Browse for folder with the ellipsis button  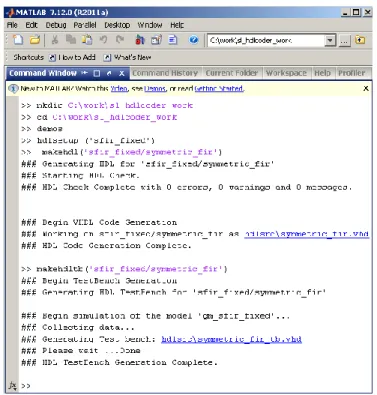[x=345, y=41]
